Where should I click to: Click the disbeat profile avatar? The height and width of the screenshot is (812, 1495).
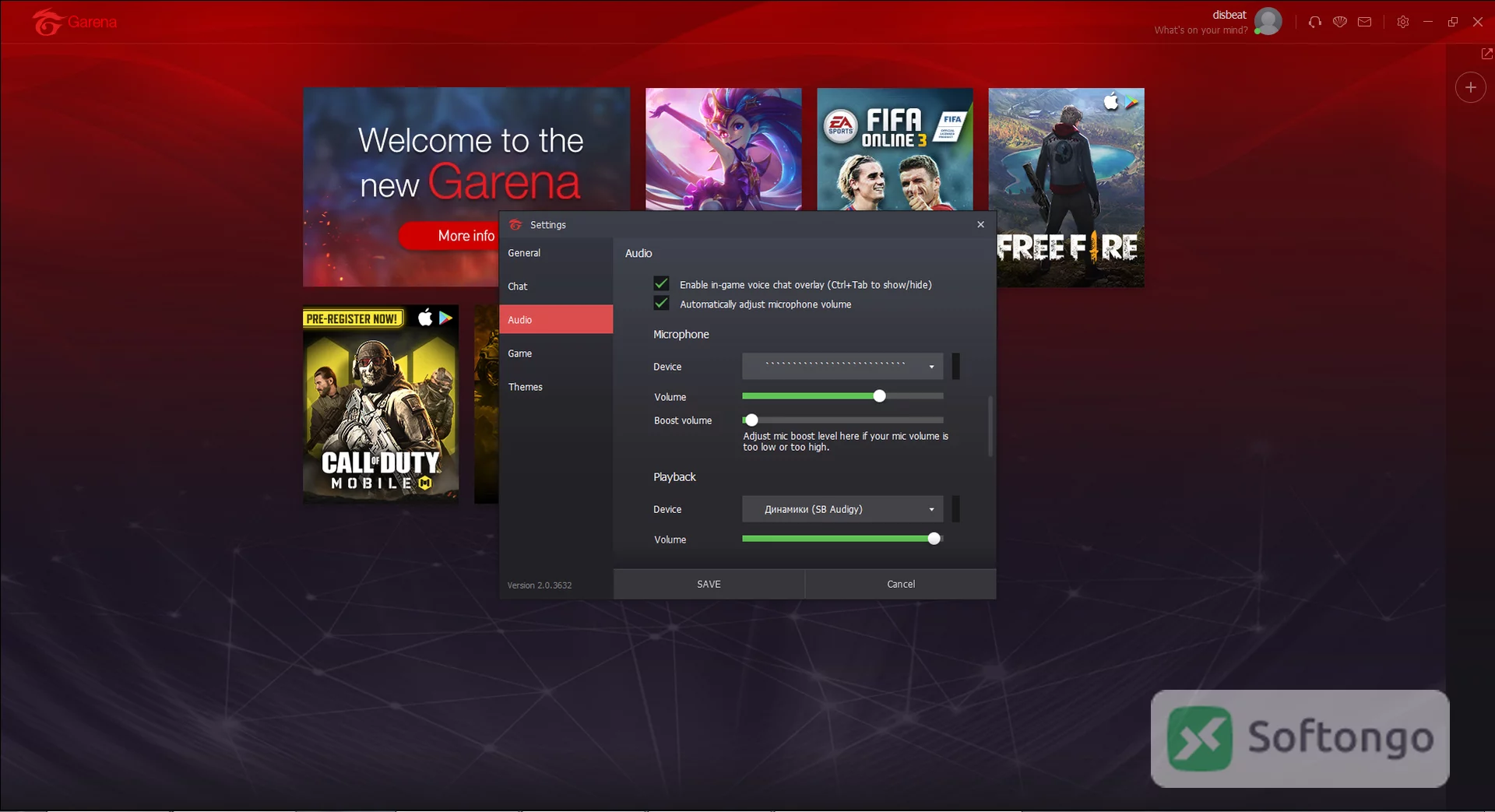click(x=1268, y=22)
